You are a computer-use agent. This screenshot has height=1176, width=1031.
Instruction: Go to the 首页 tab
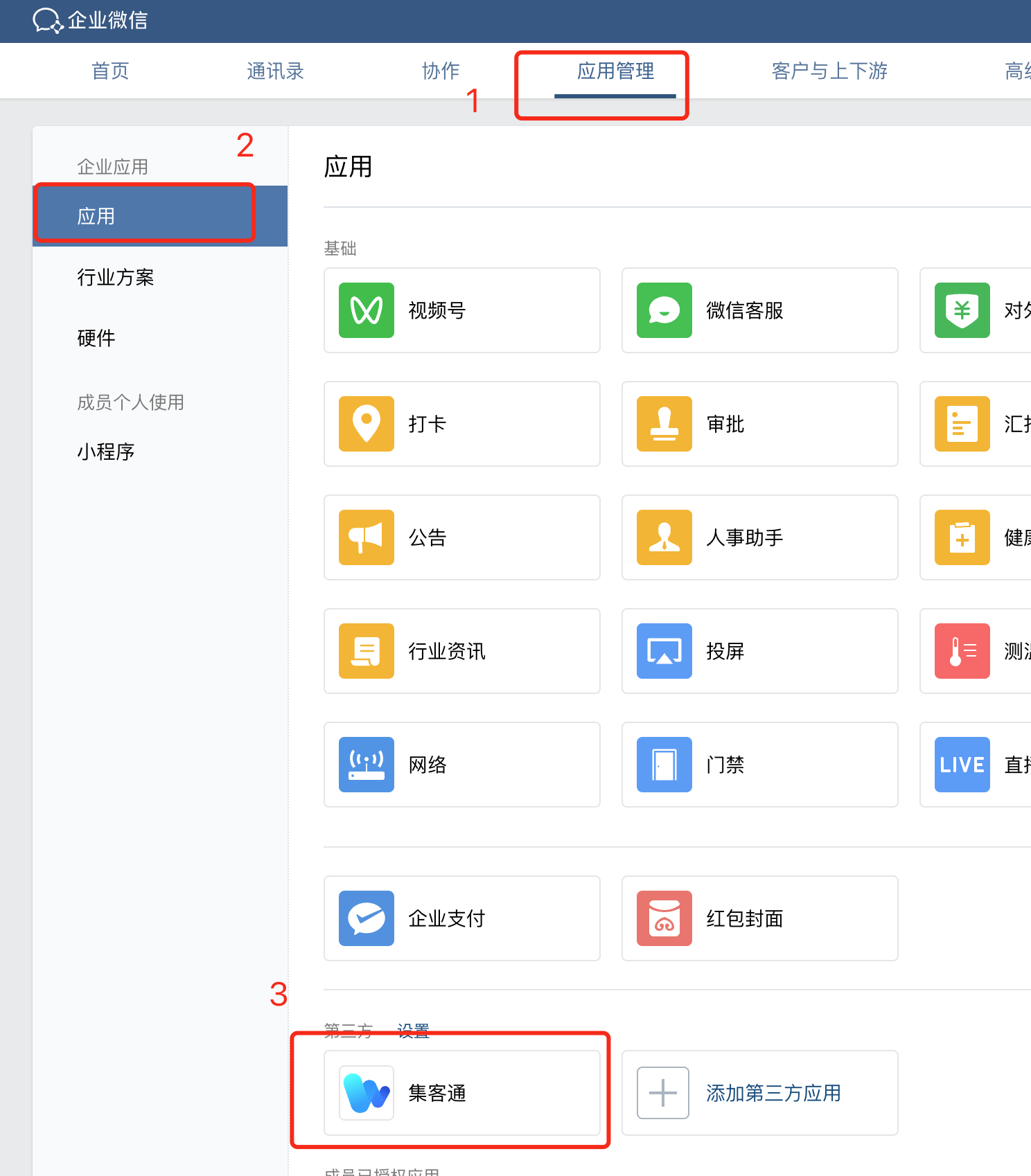pyautogui.click(x=110, y=71)
